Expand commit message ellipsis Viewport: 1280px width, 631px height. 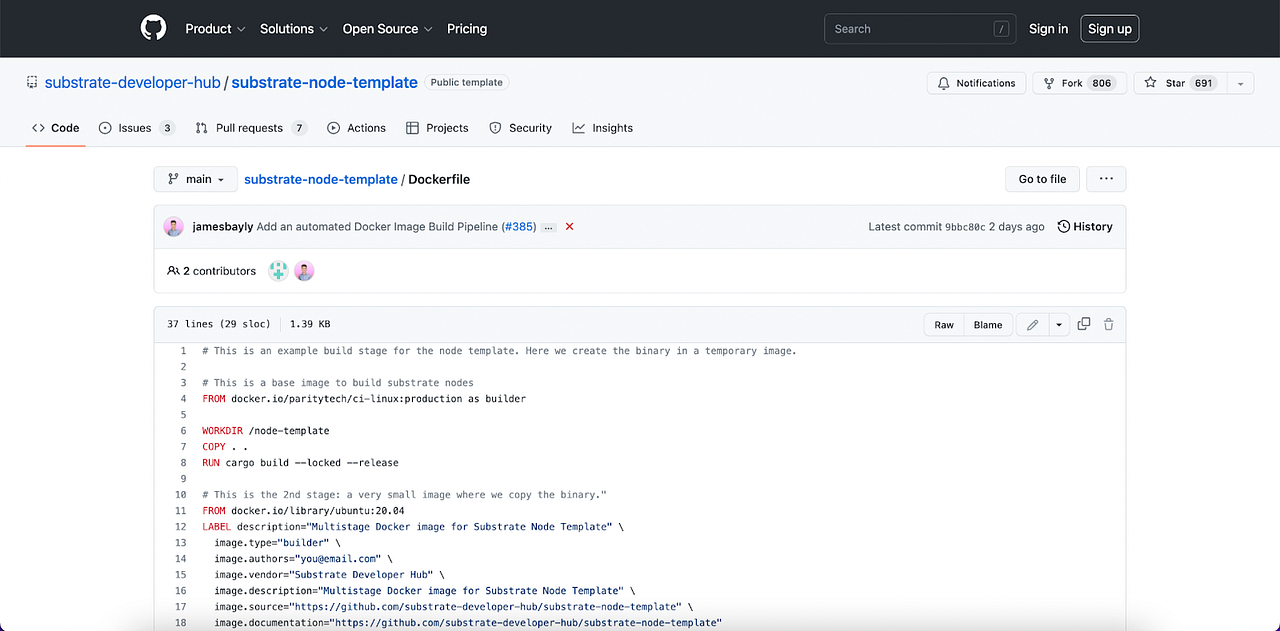[x=548, y=227]
